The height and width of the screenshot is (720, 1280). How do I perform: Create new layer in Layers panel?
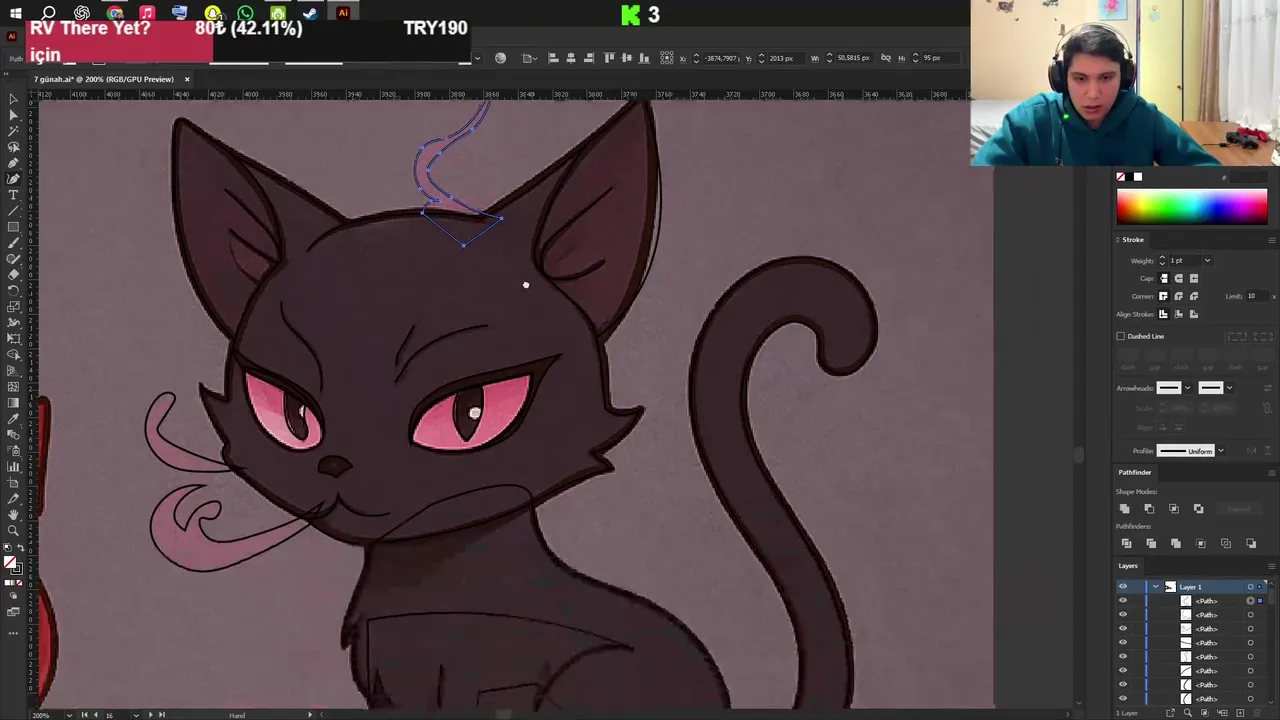coord(1240,713)
